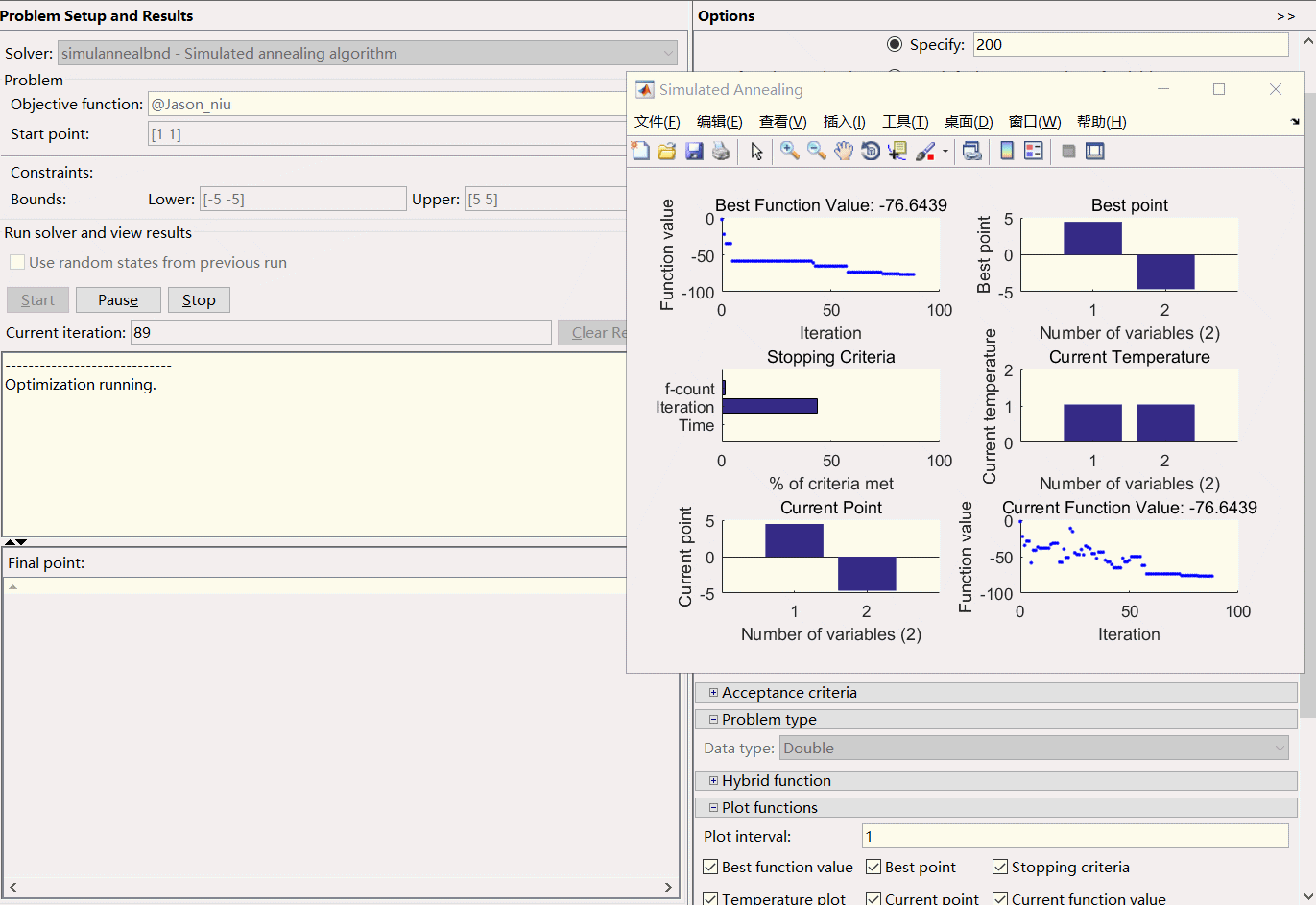Select the Data Cursor tool
This screenshot has height=905, width=1316.
(897, 152)
